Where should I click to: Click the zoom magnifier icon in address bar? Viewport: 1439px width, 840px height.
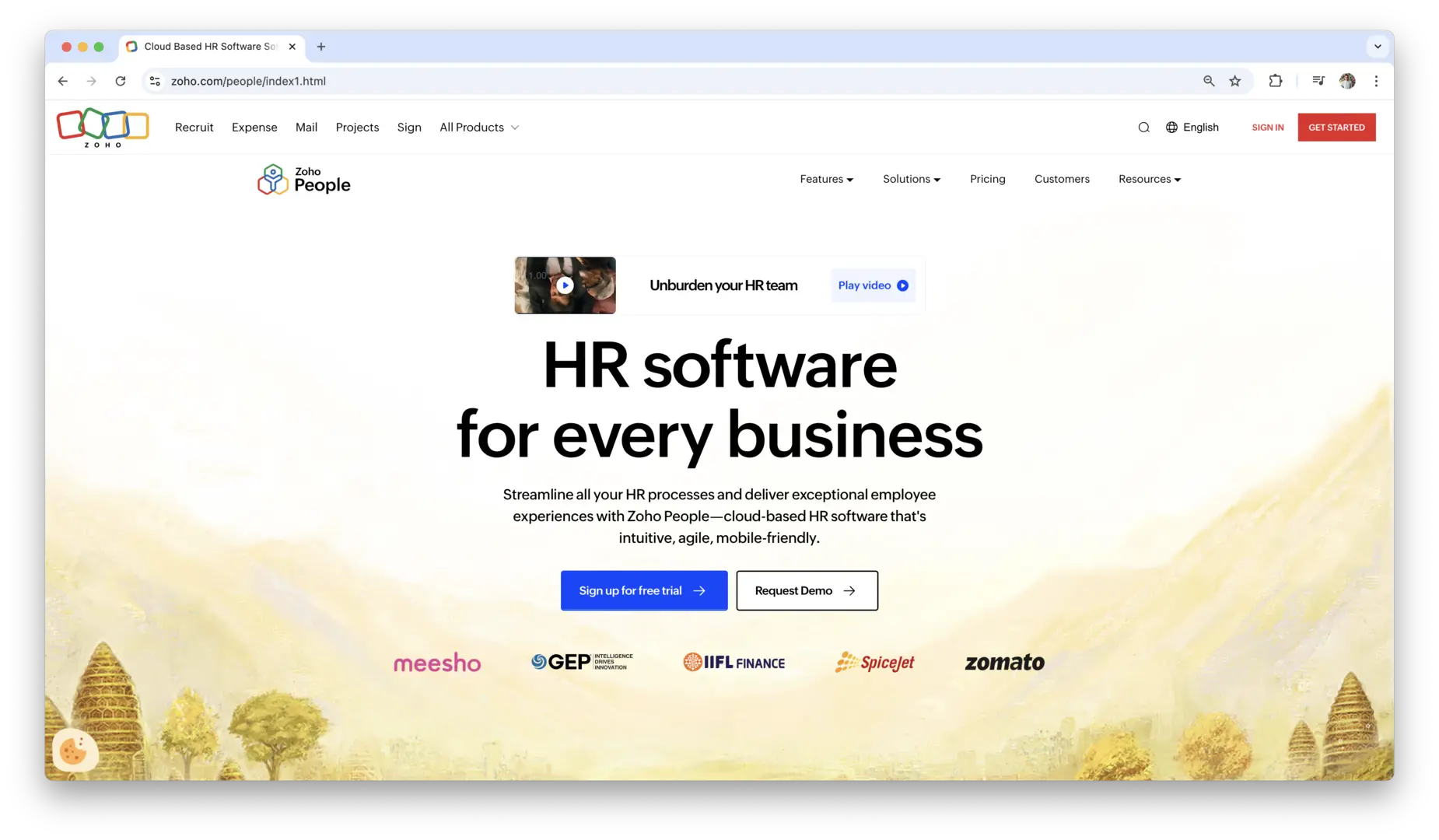[x=1209, y=81]
